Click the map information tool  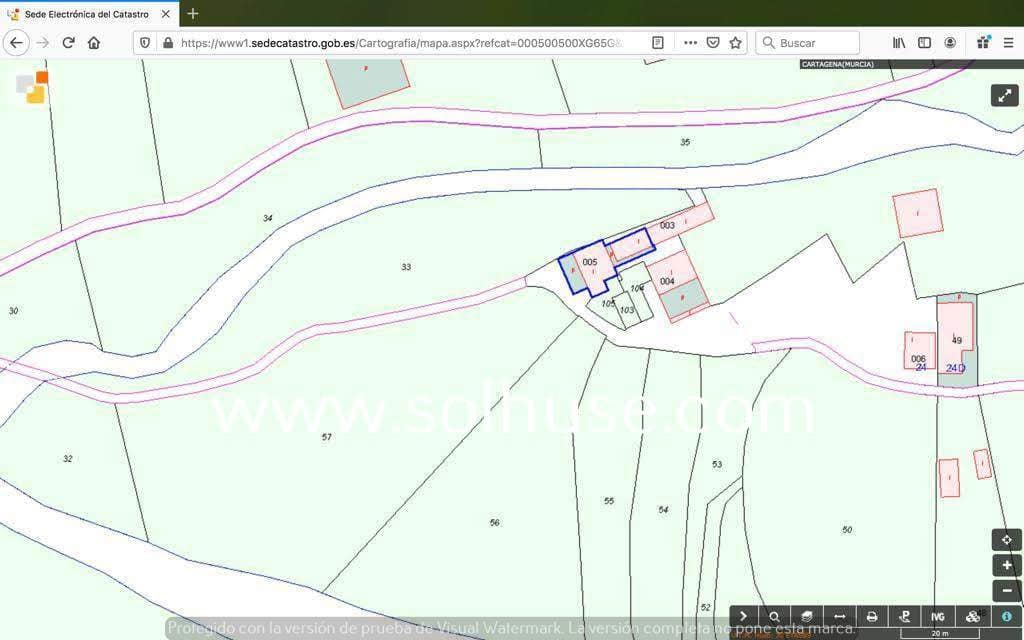tap(1006, 616)
